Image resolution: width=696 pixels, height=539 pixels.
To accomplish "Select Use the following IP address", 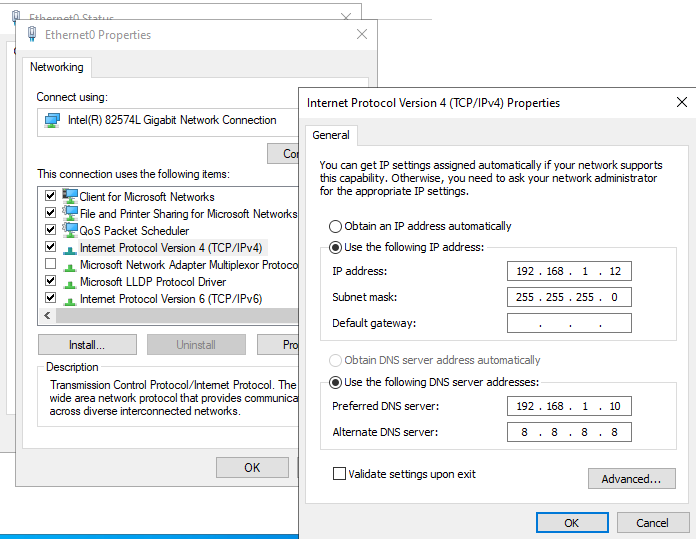I will [x=335, y=247].
